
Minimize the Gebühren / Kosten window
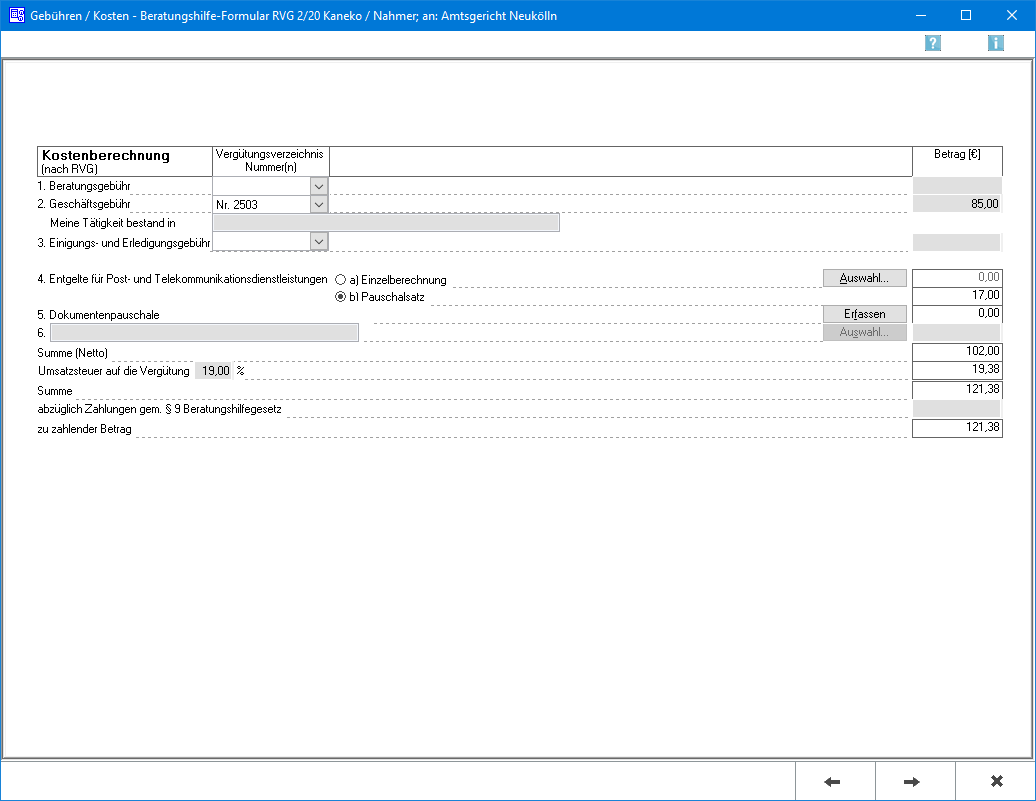tap(920, 16)
